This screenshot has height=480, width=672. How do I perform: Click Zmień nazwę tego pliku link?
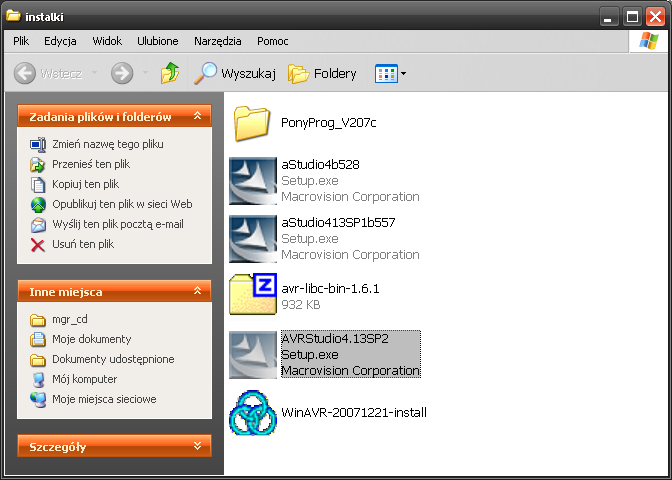pyautogui.click(x=108, y=144)
